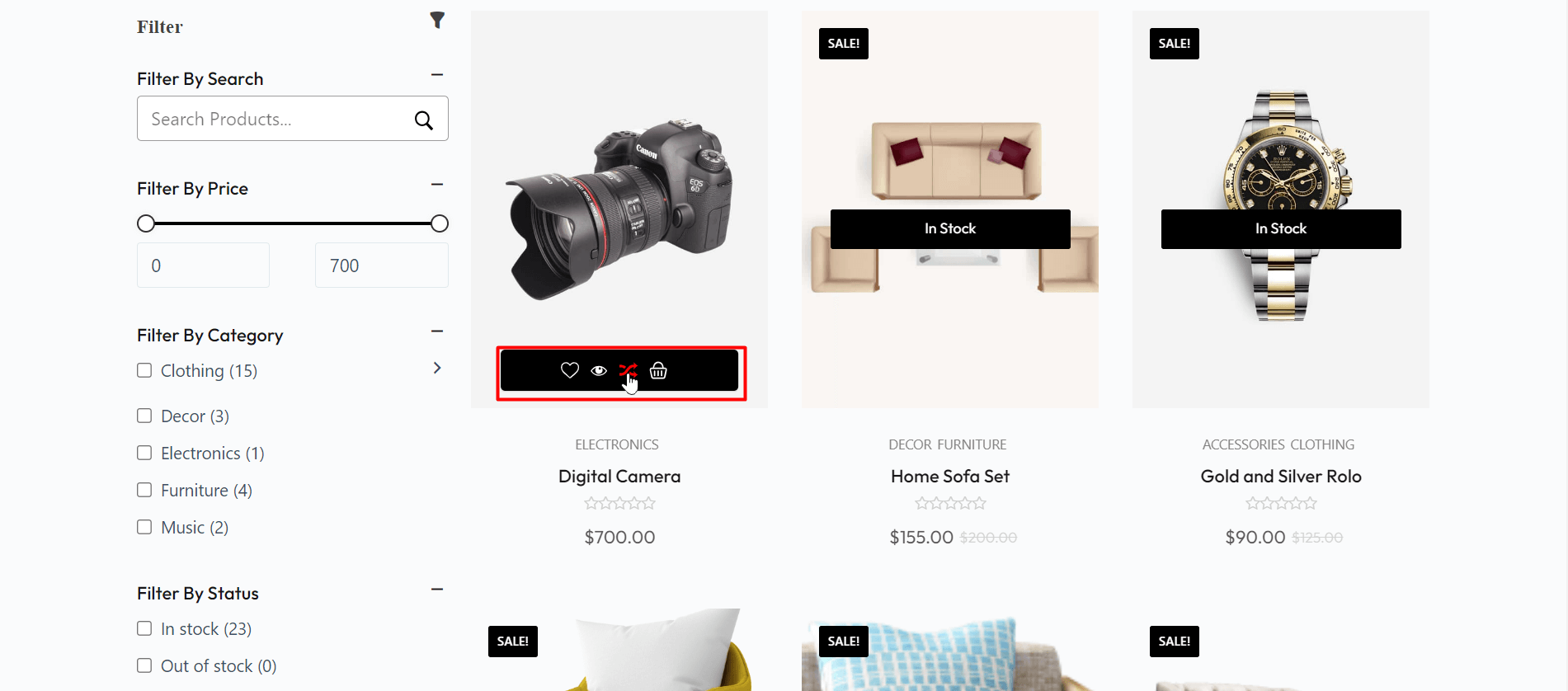Check the Electronics category checkbox
This screenshot has height=691, width=1568.
point(144,453)
